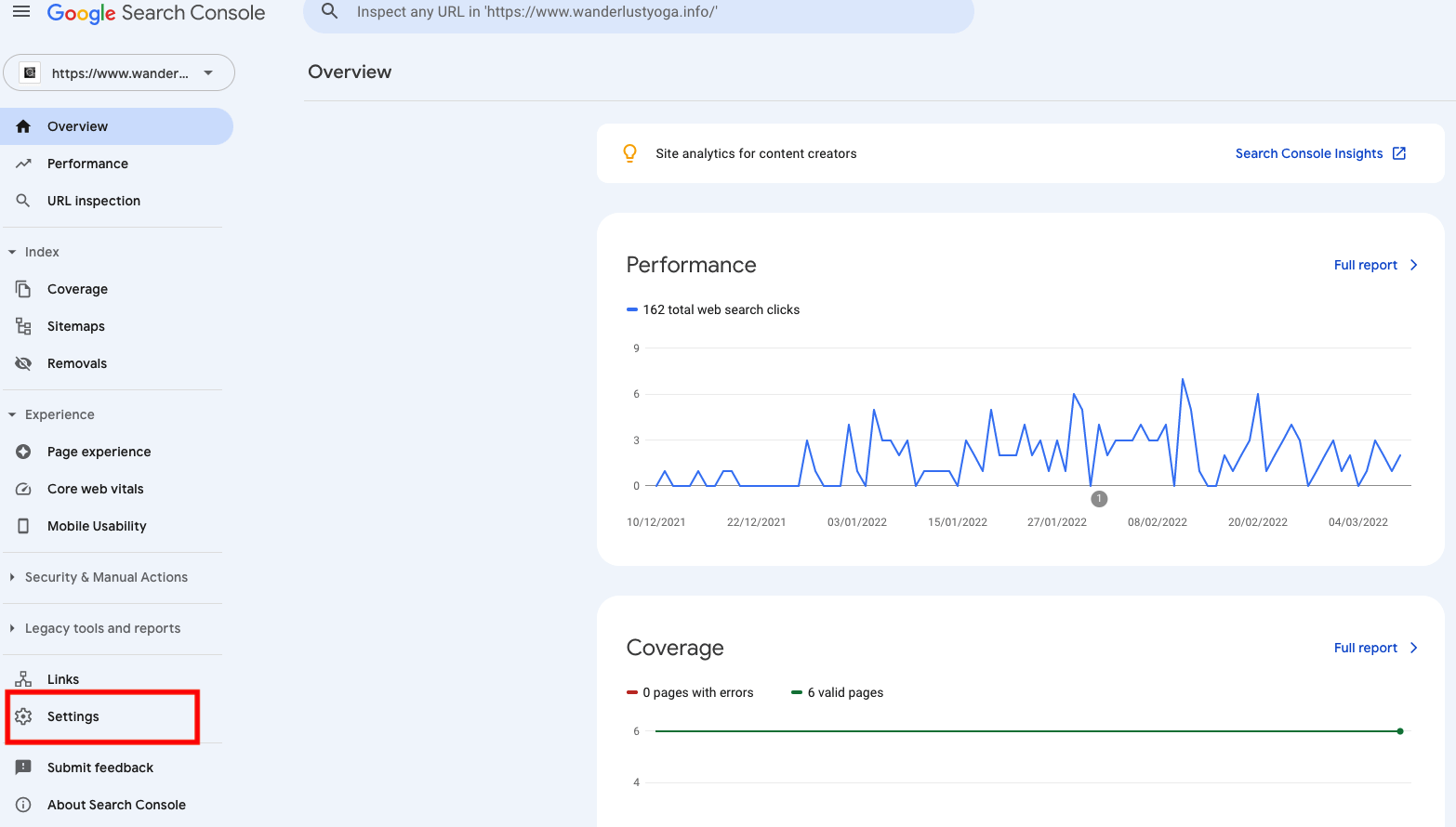
Task: Expand Security & Manual Actions section
Action: point(12,577)
